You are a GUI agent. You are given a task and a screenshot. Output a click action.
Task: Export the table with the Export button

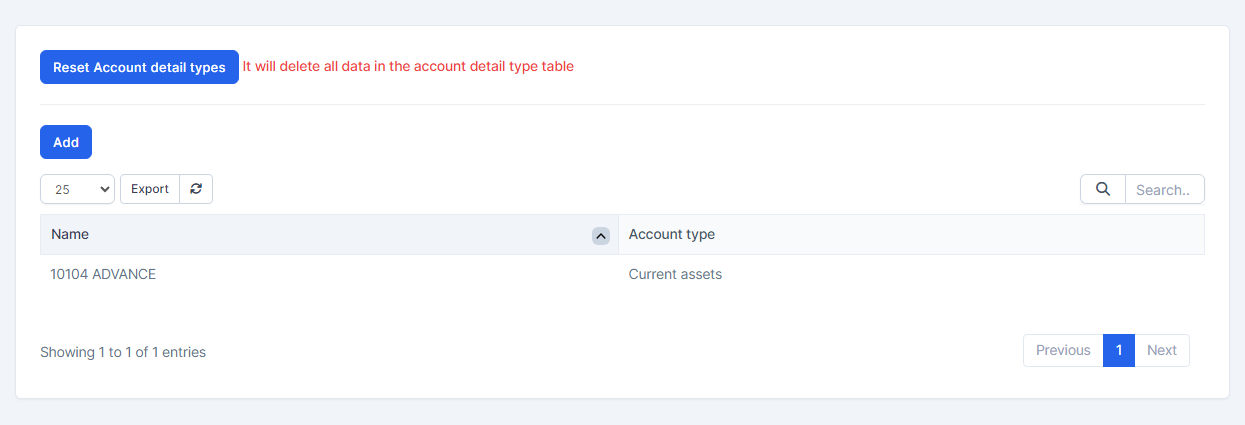click(150, 189)
